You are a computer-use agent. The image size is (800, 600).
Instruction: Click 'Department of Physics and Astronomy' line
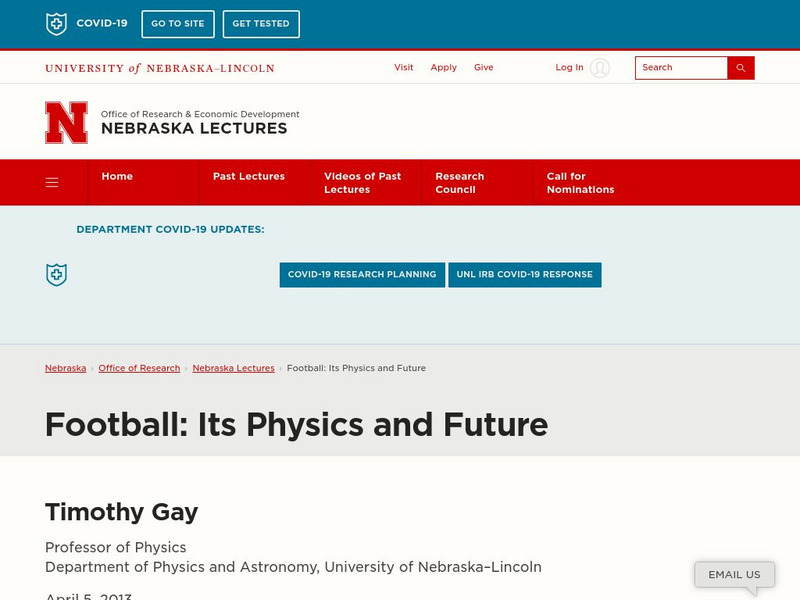pos(293,567)
